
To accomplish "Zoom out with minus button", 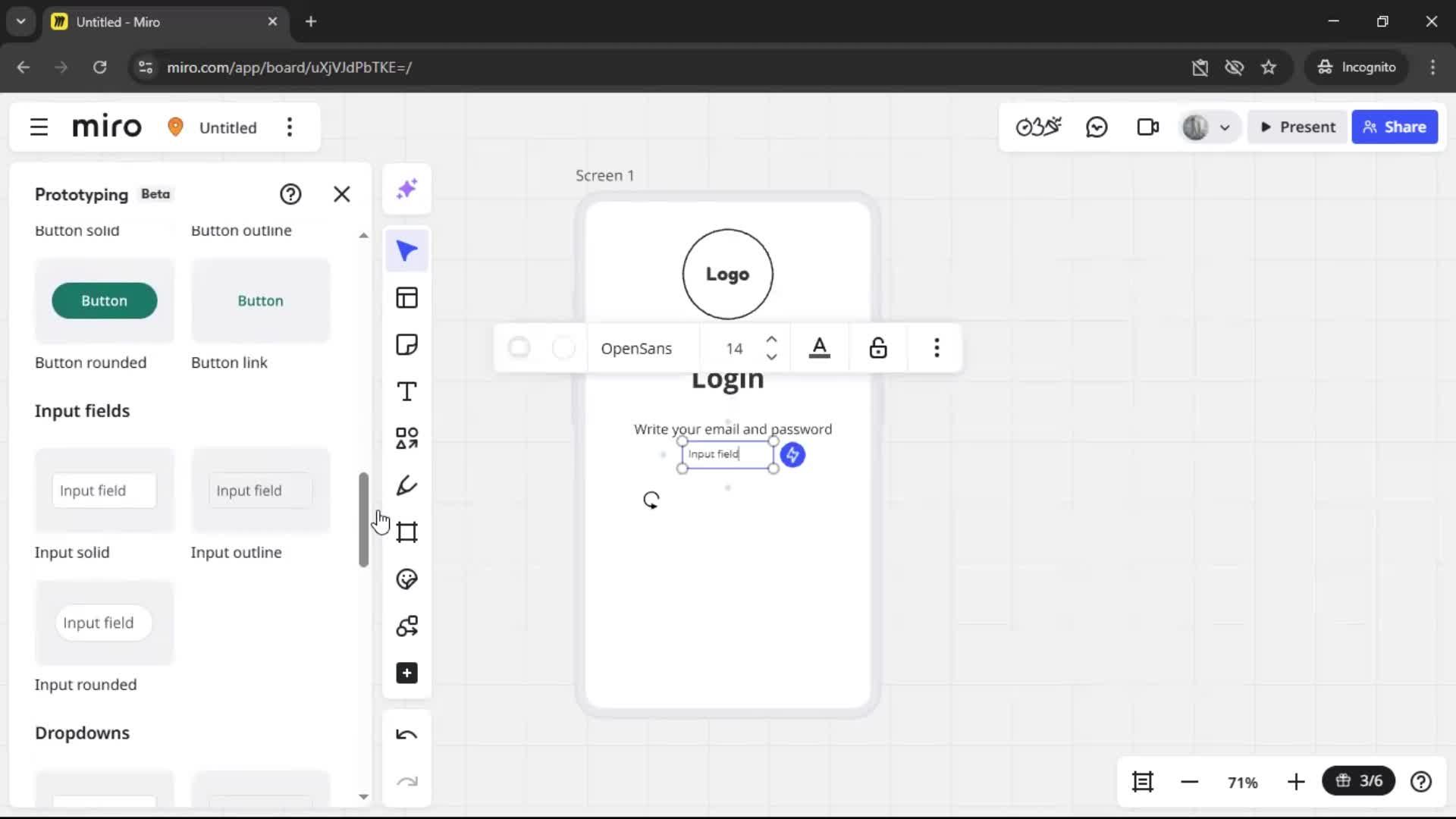I will (x=1189, y=782).
